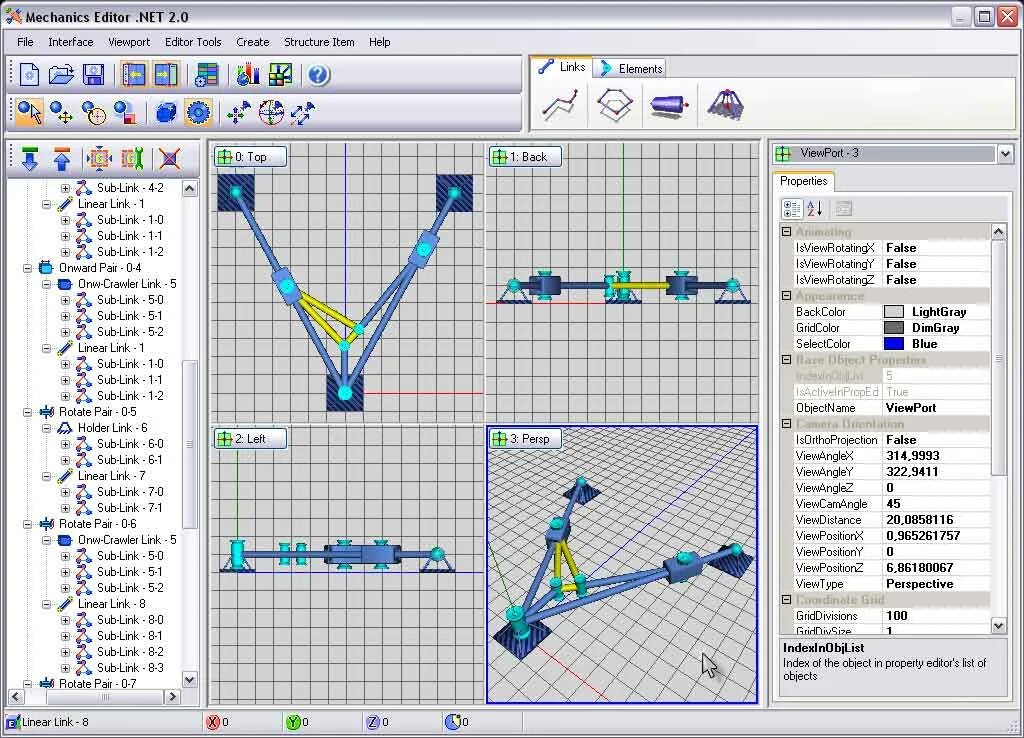The image size is (1024, 738).
Task: Click the Open file folder icon
Action: pos(61,74)
